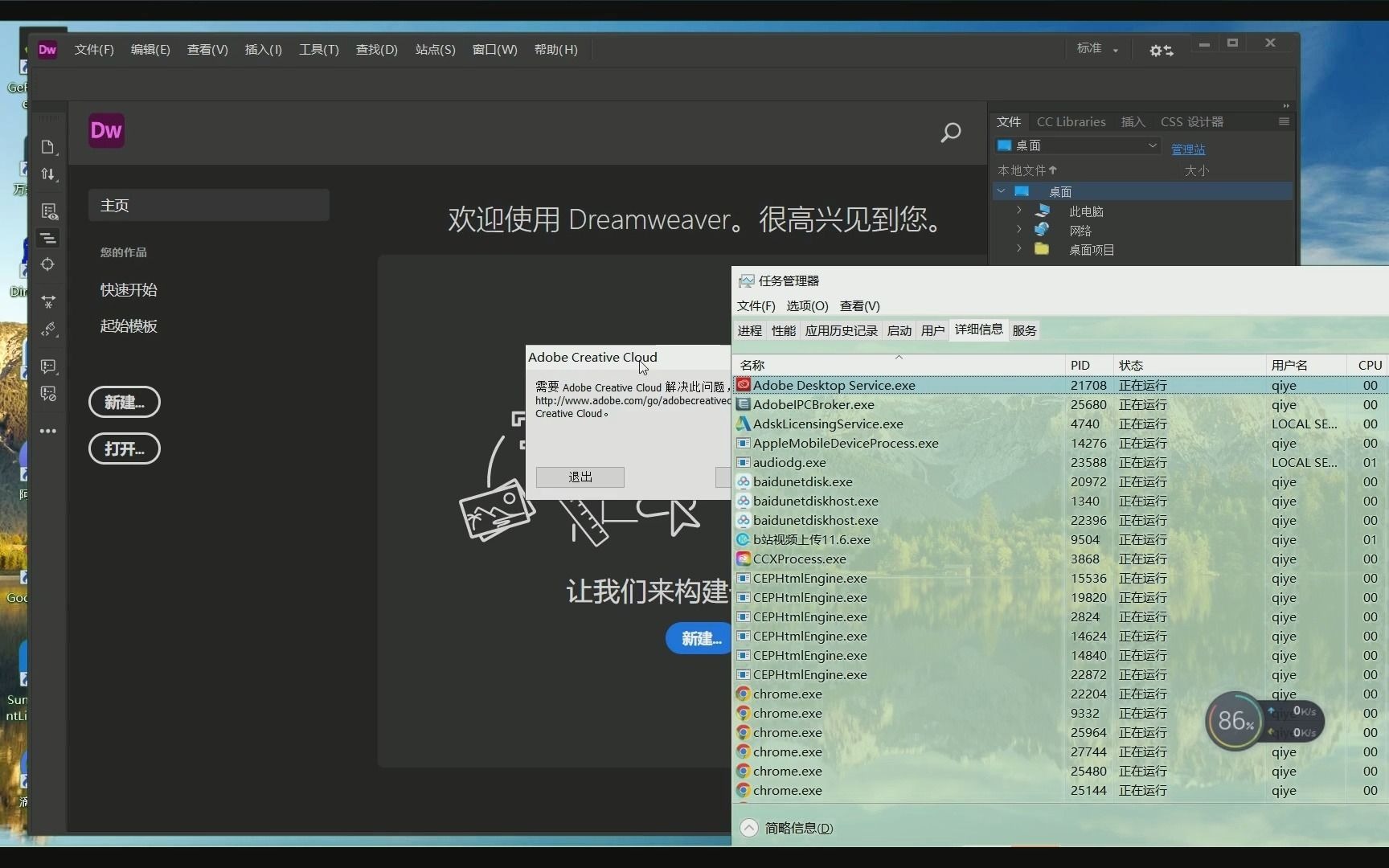
Task: Open Dreamweaver 站点(S) menu
Action: [435, 50]
